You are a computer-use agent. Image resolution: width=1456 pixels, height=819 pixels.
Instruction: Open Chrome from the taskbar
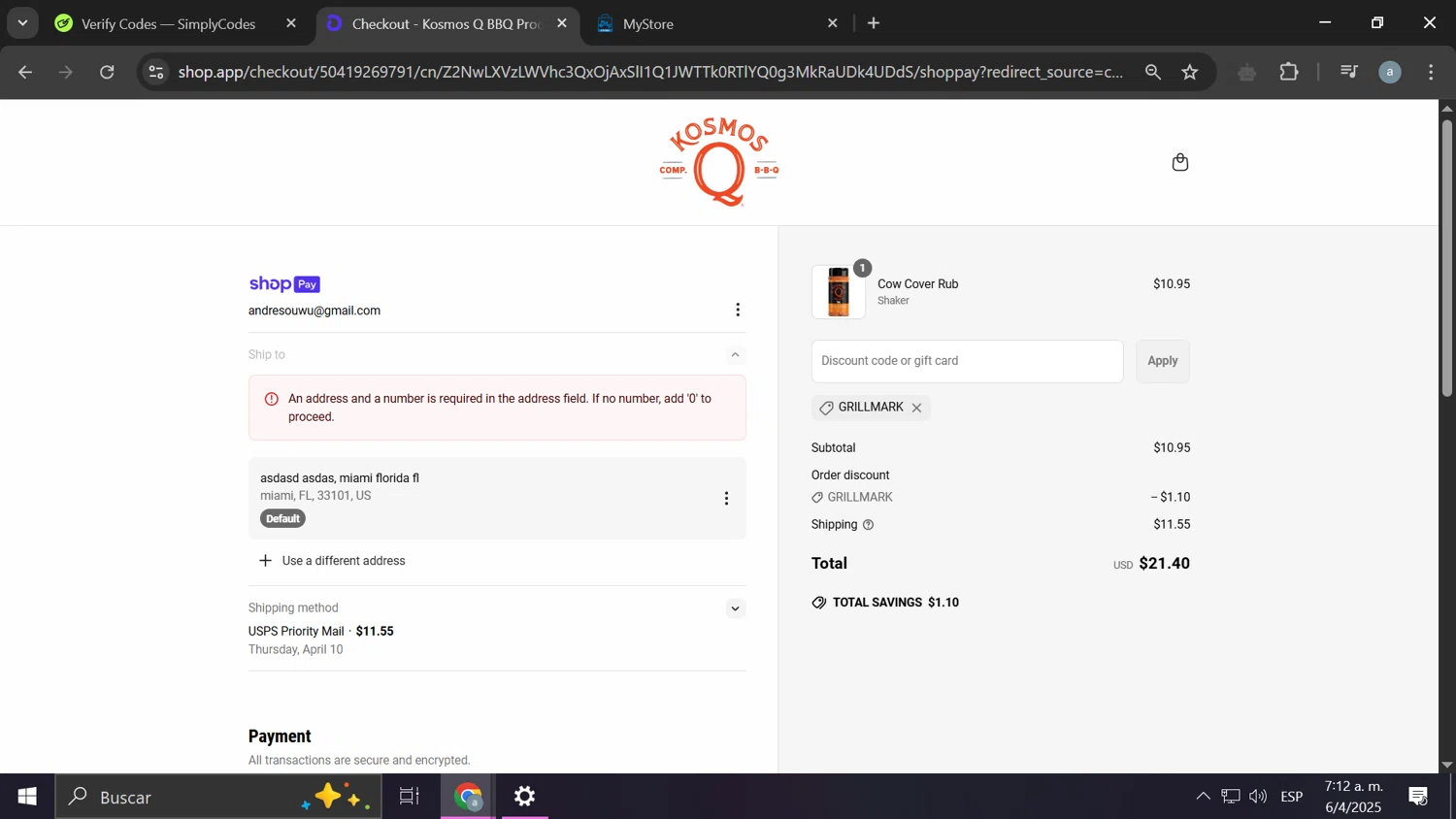click(469, 797)
